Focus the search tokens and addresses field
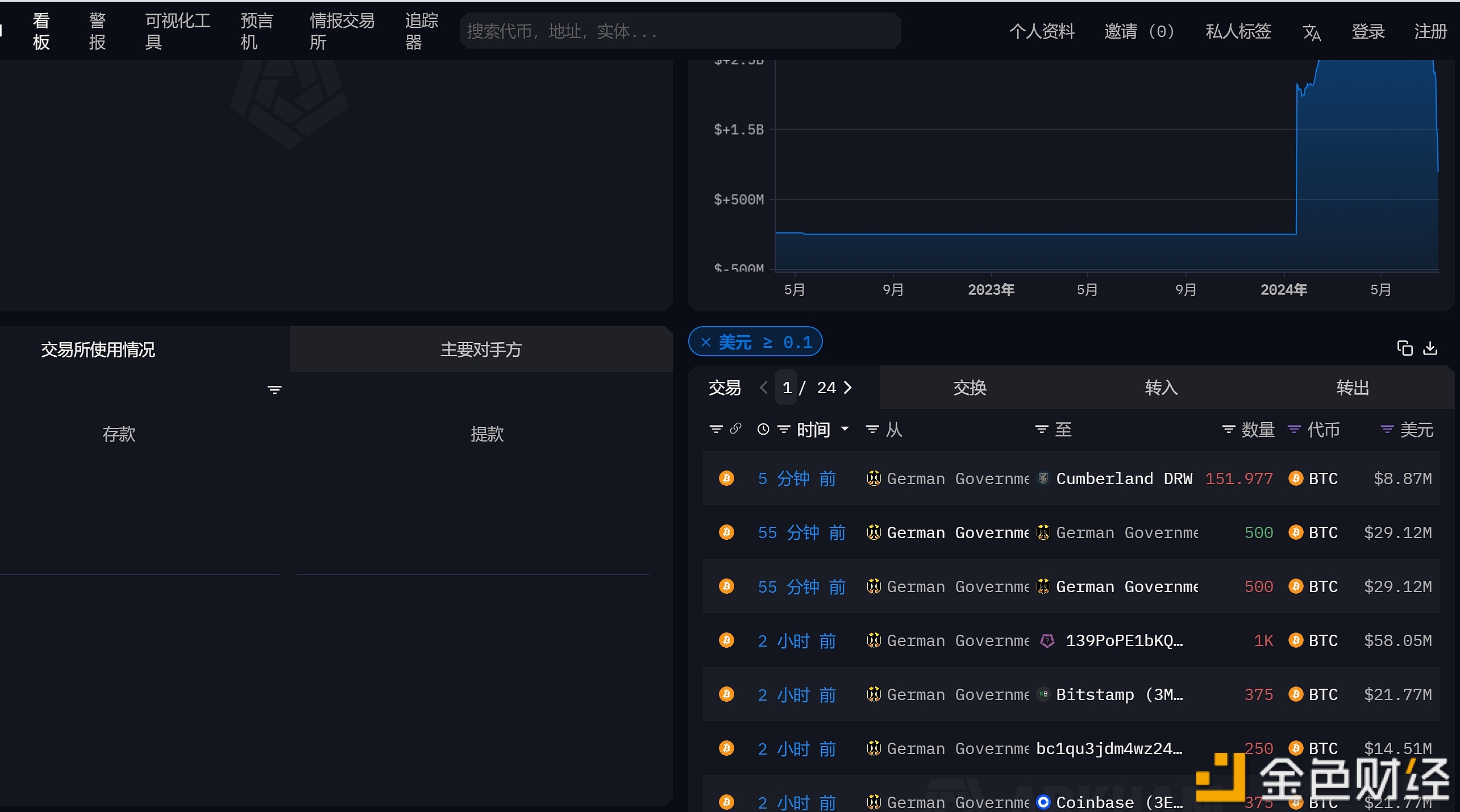This screenshot has width=1460, height=812. 680,31
